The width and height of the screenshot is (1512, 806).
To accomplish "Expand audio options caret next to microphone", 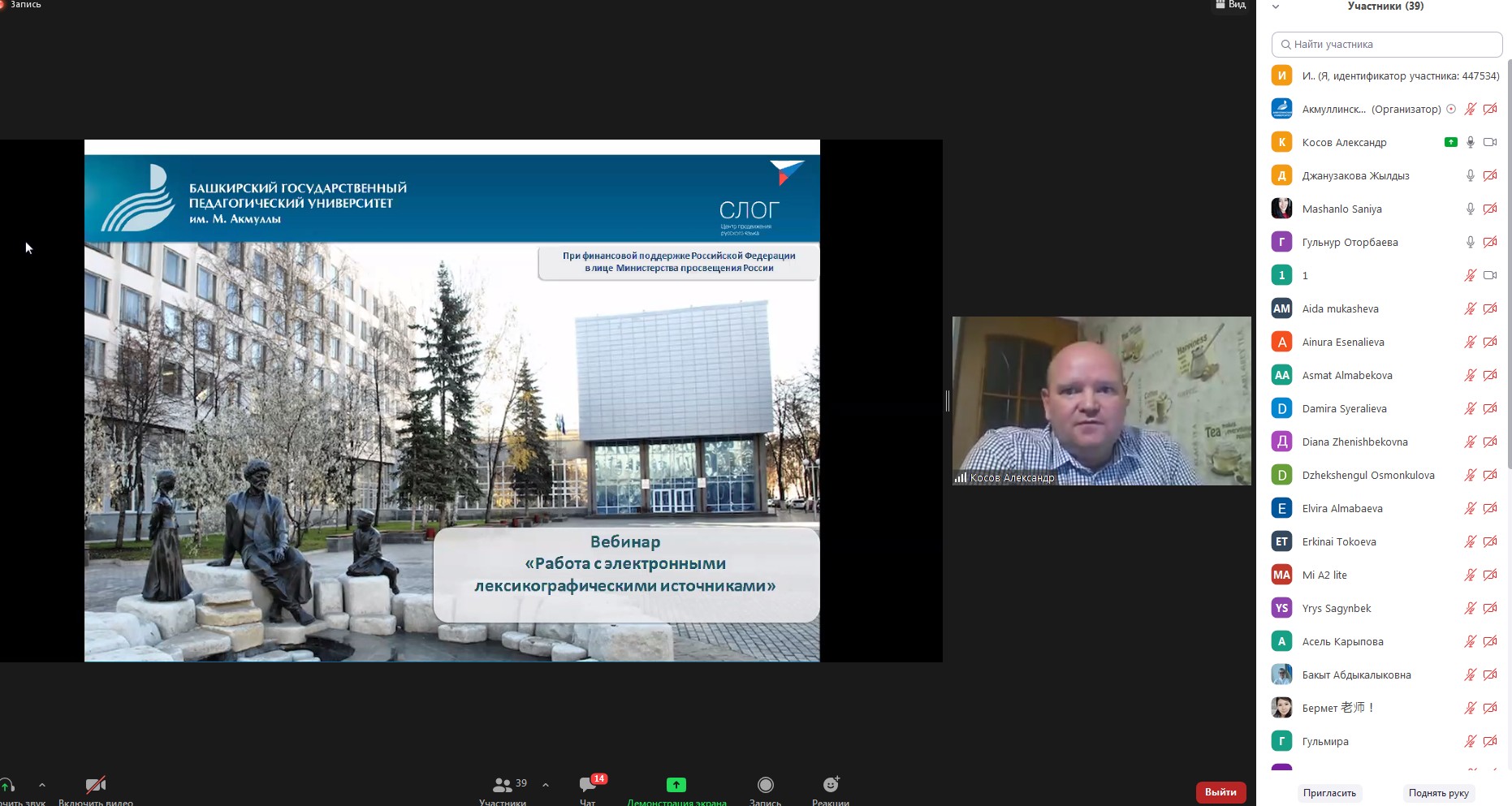I will click(42, 785).
